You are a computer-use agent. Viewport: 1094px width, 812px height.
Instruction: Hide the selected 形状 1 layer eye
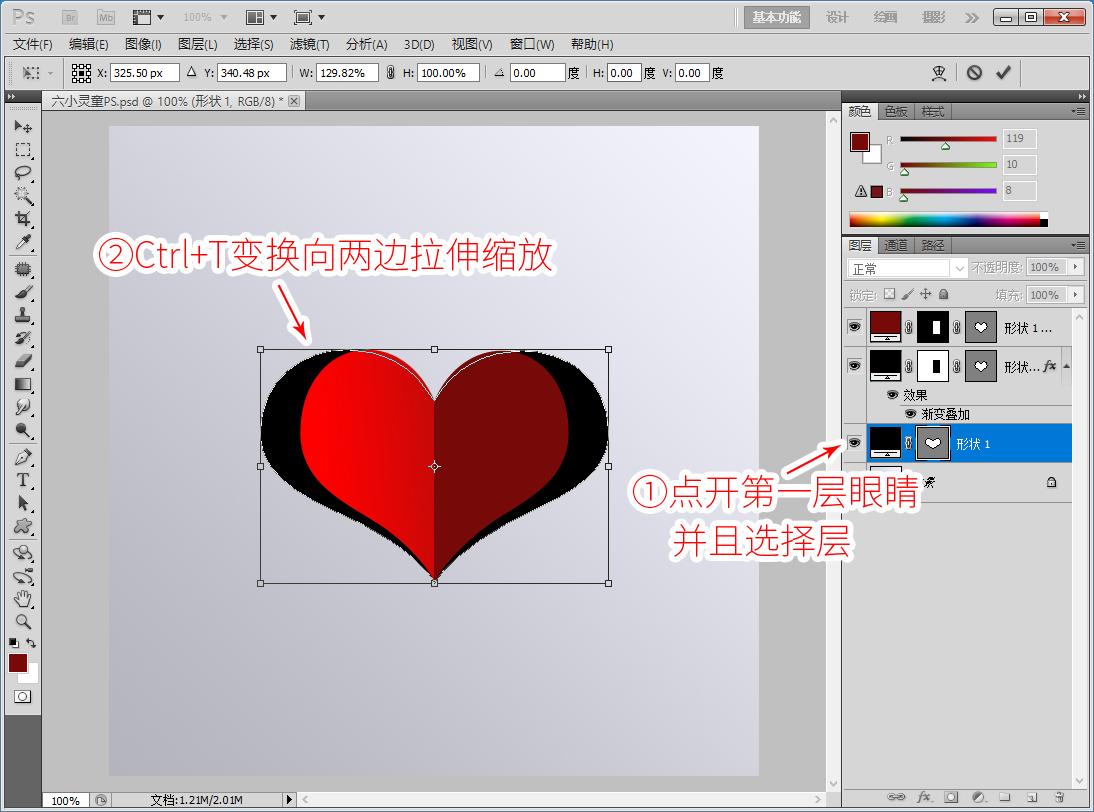tap(854, 443)
